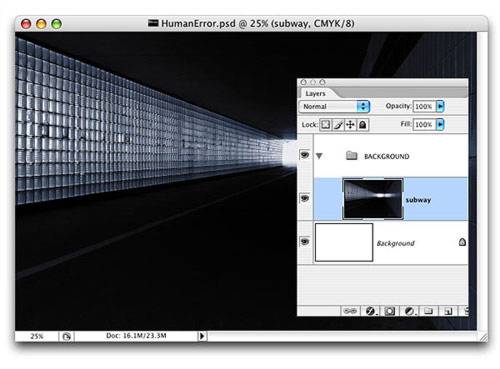Hide the BACKGROUND group
The height and width of the screenshot is (369, 500).
305,155
